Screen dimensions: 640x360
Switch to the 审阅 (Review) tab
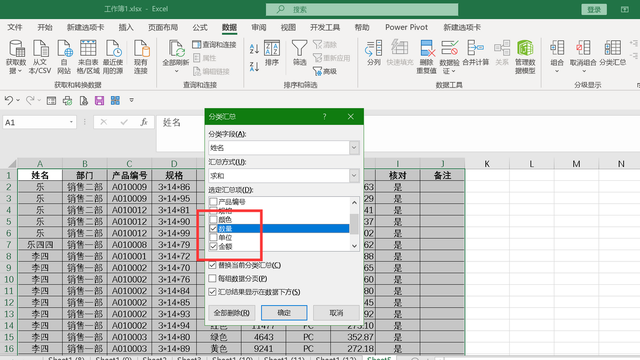[x=259, y=27]
